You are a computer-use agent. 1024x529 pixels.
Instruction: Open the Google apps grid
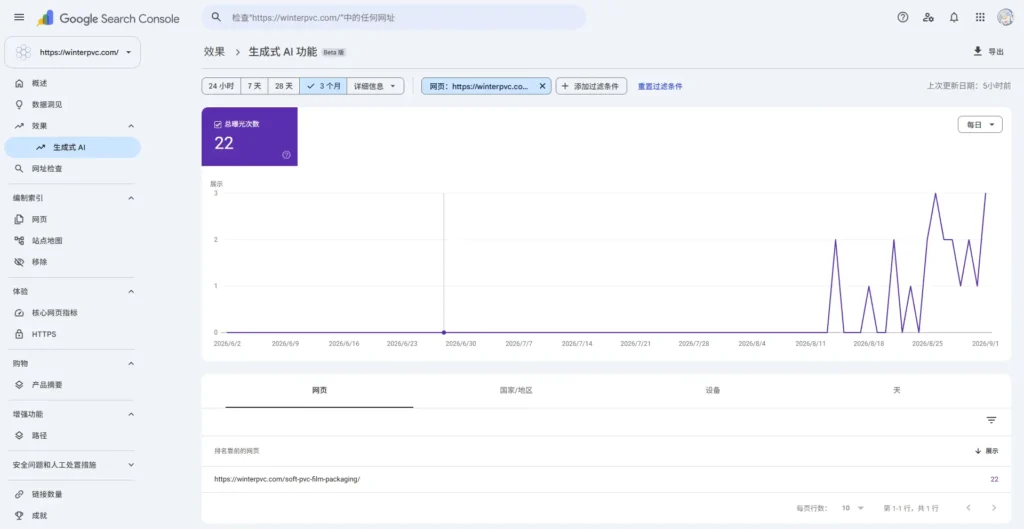(x=980, y=18)
